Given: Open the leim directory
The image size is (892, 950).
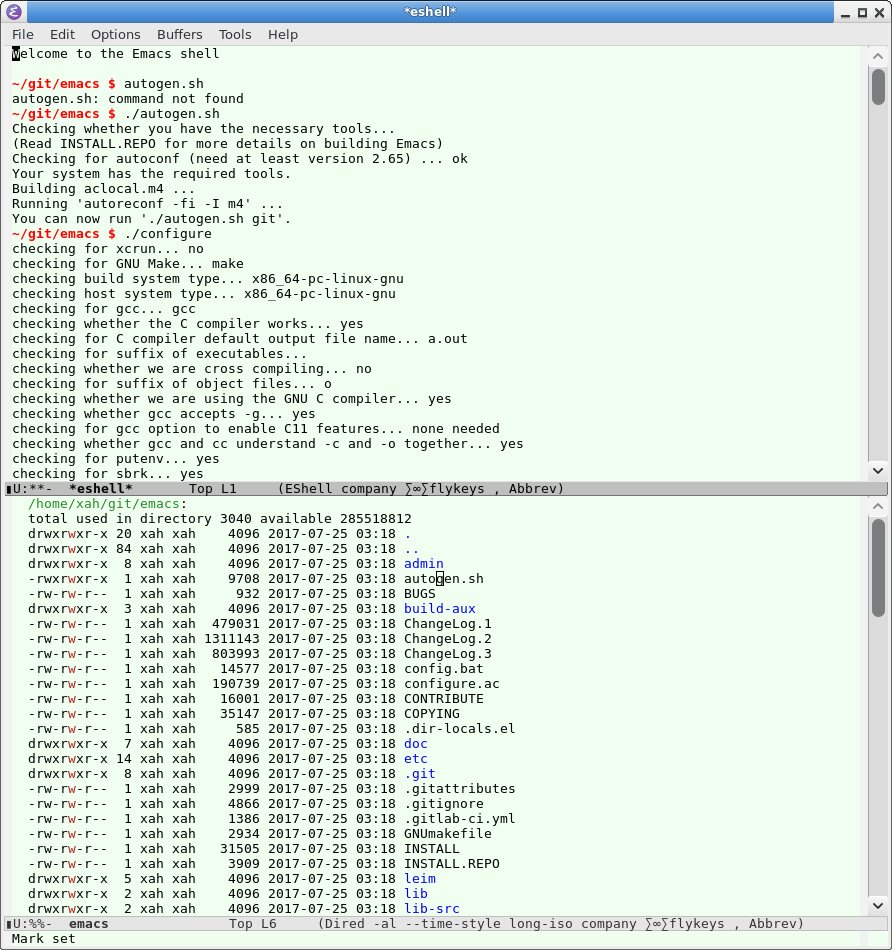Looking at the screenshot, I should tap(420, 879).
